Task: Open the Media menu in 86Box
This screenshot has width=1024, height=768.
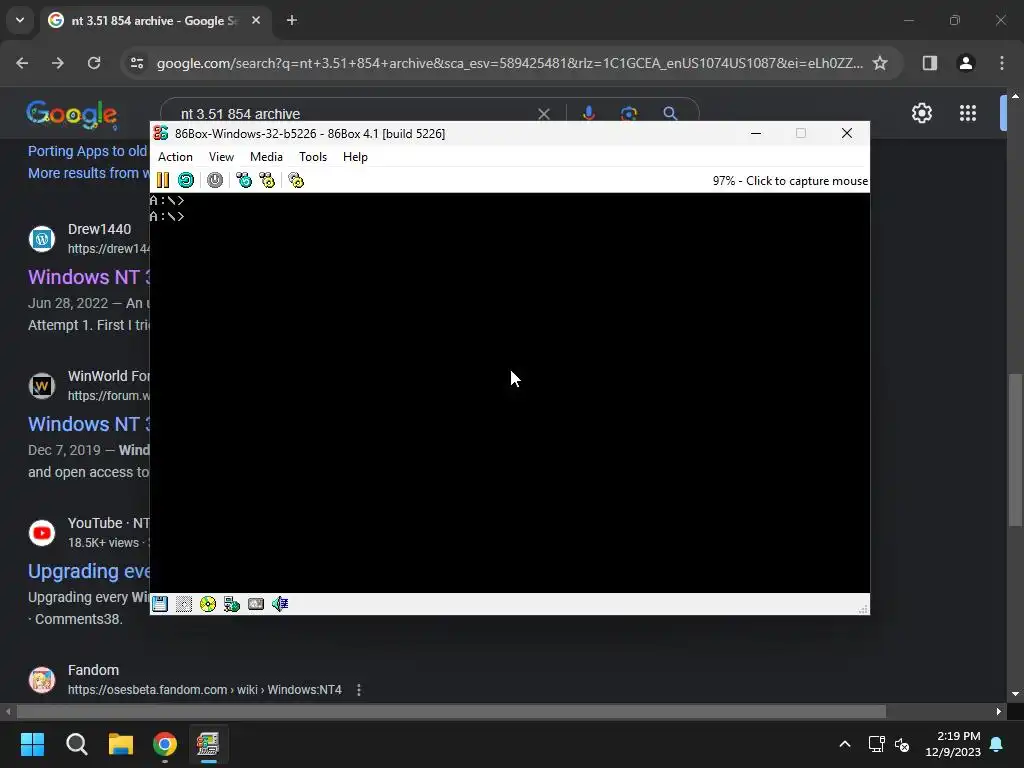Action: coord(266,157)
